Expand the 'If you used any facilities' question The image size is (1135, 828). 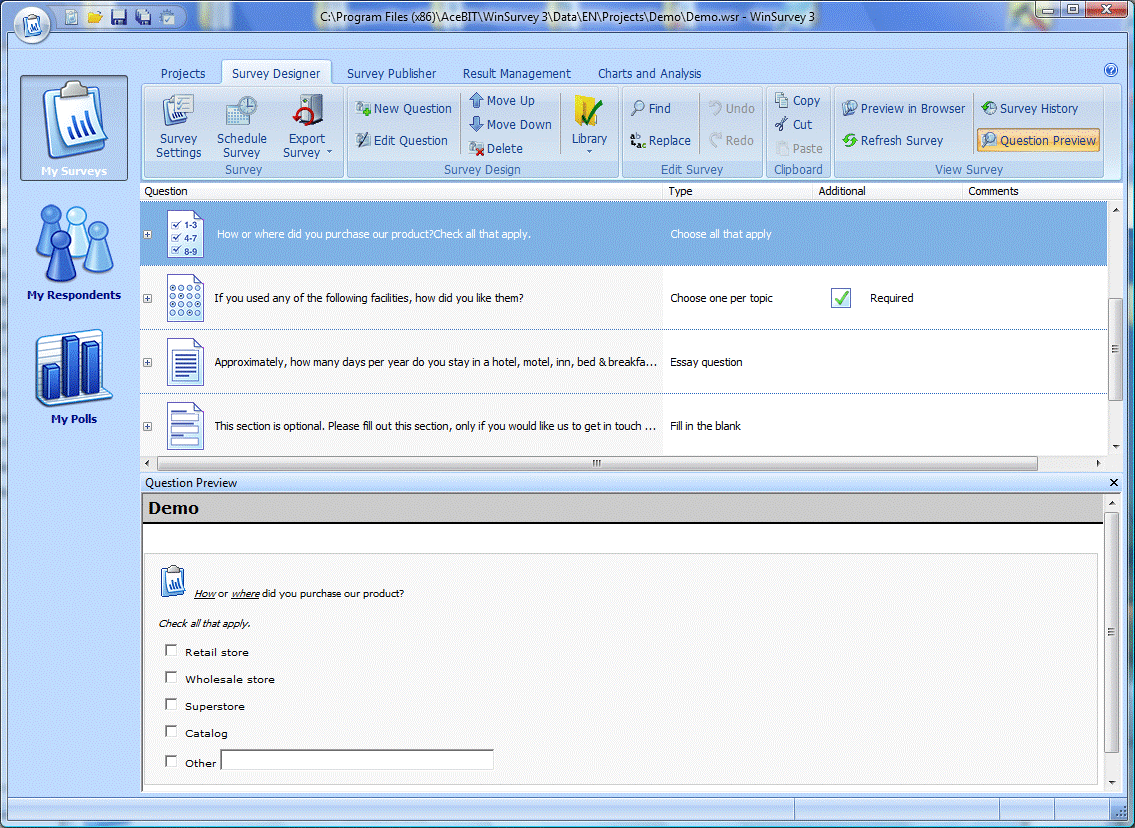coord(148,298)
